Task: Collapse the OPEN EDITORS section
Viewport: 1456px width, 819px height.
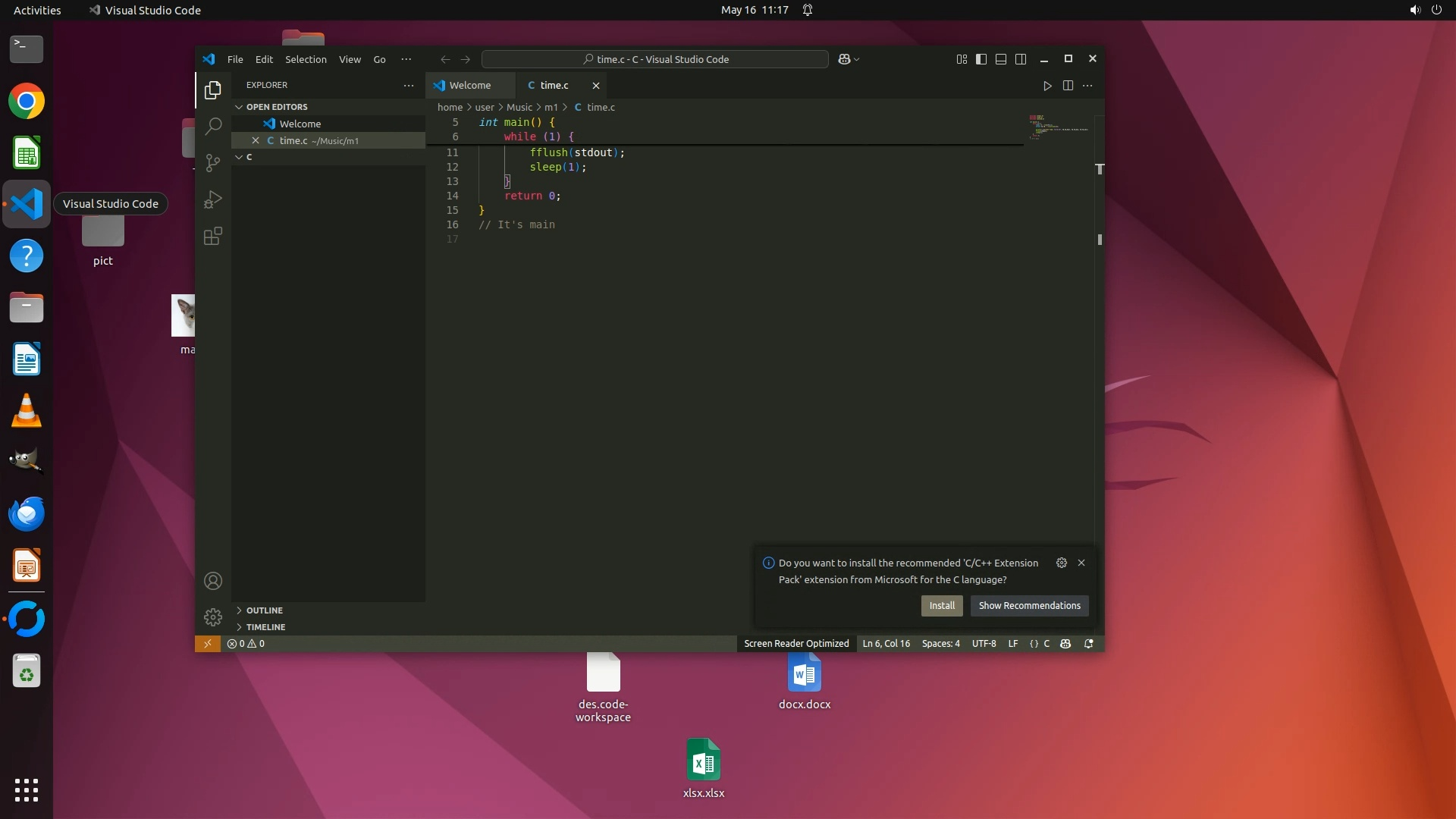Action: coord(276,107)
